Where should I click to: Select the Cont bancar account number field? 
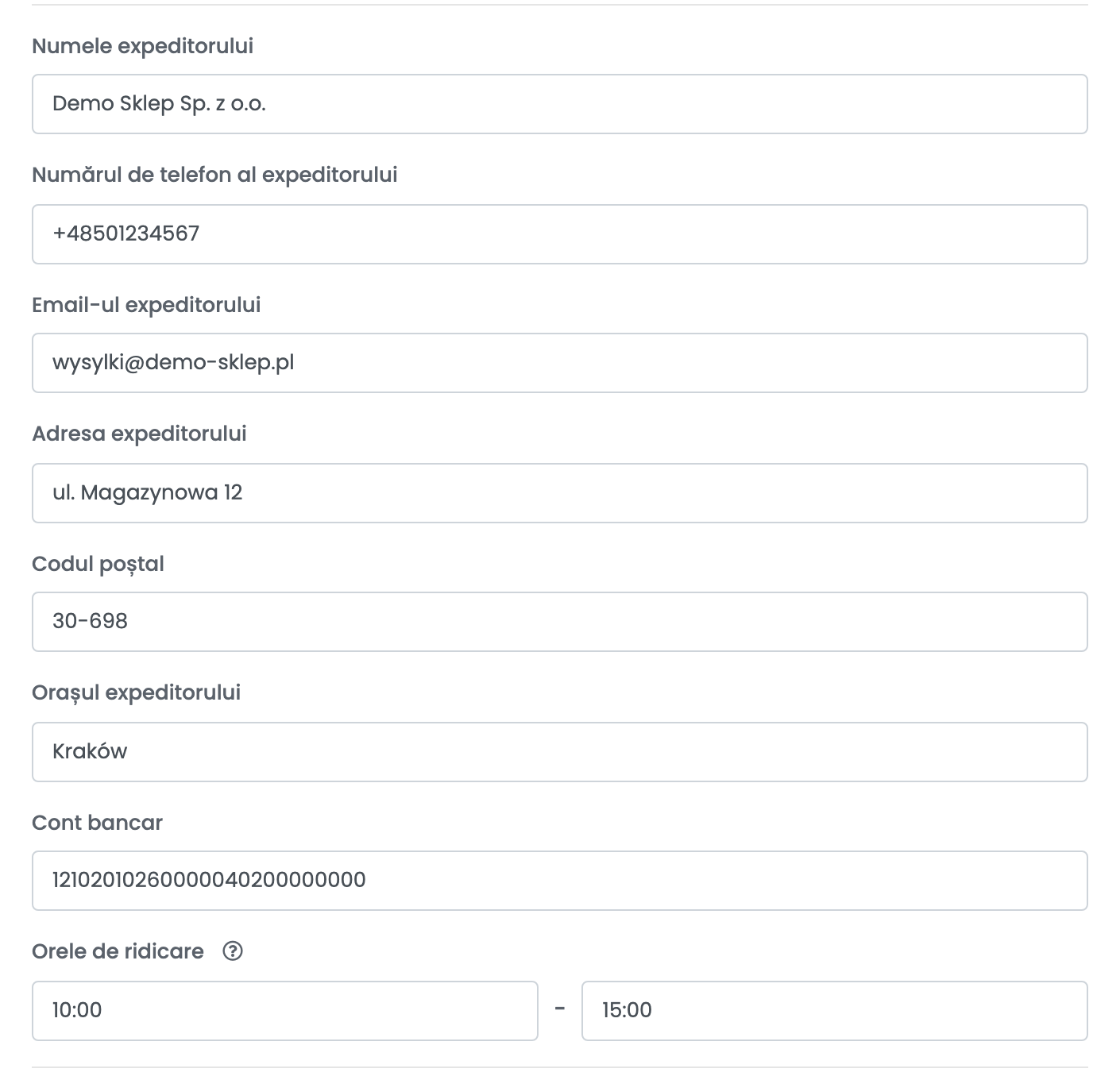click(x=559, y=881)
